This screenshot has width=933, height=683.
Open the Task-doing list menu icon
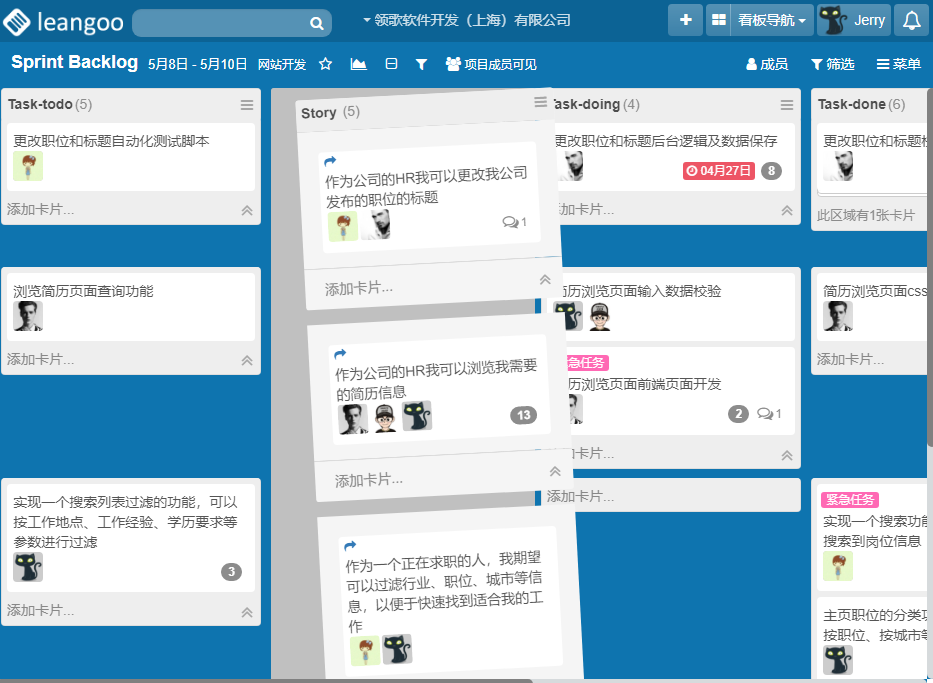click(x=787, y=105)
